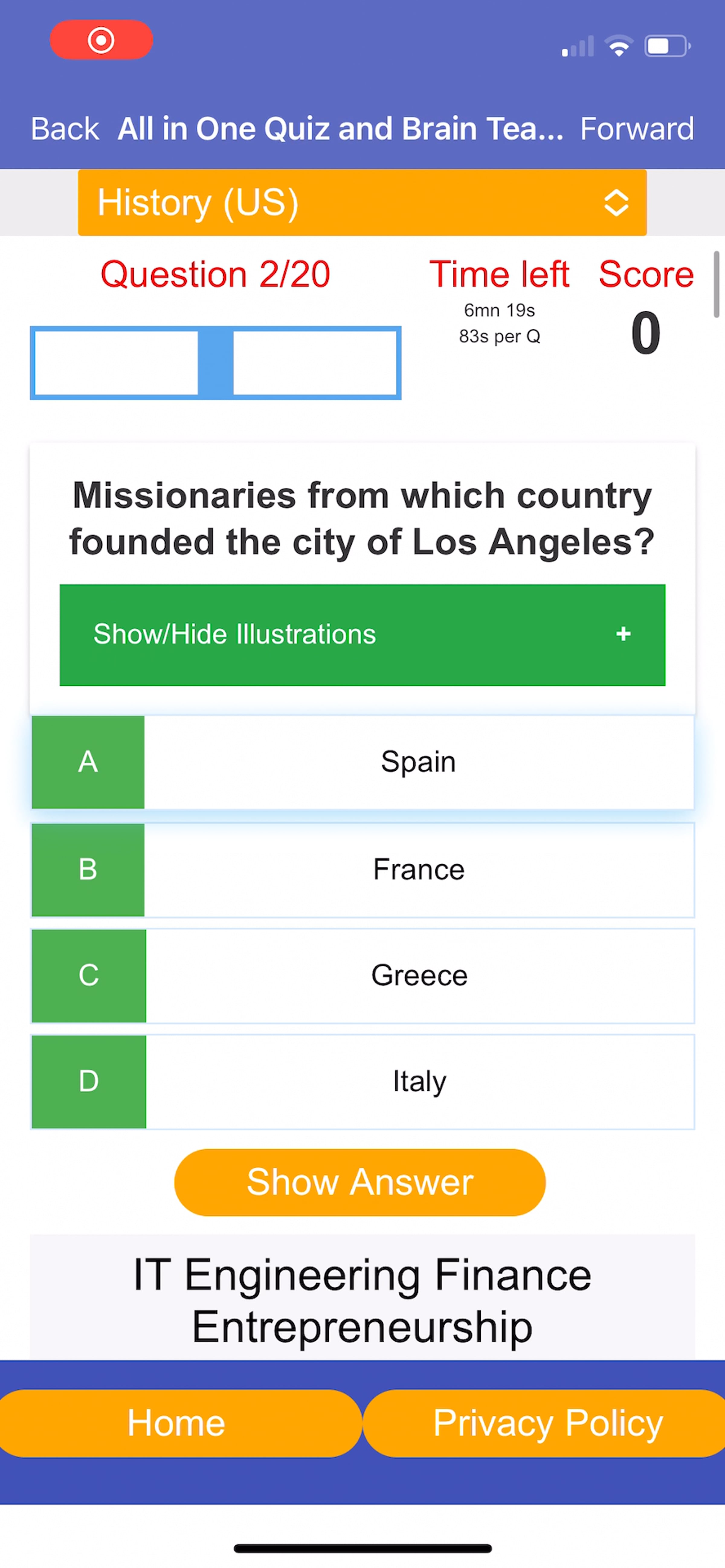Expand the Show/Hide Illustrations section
This screenshot has height=1568, width=725.
tap(362, 635)
